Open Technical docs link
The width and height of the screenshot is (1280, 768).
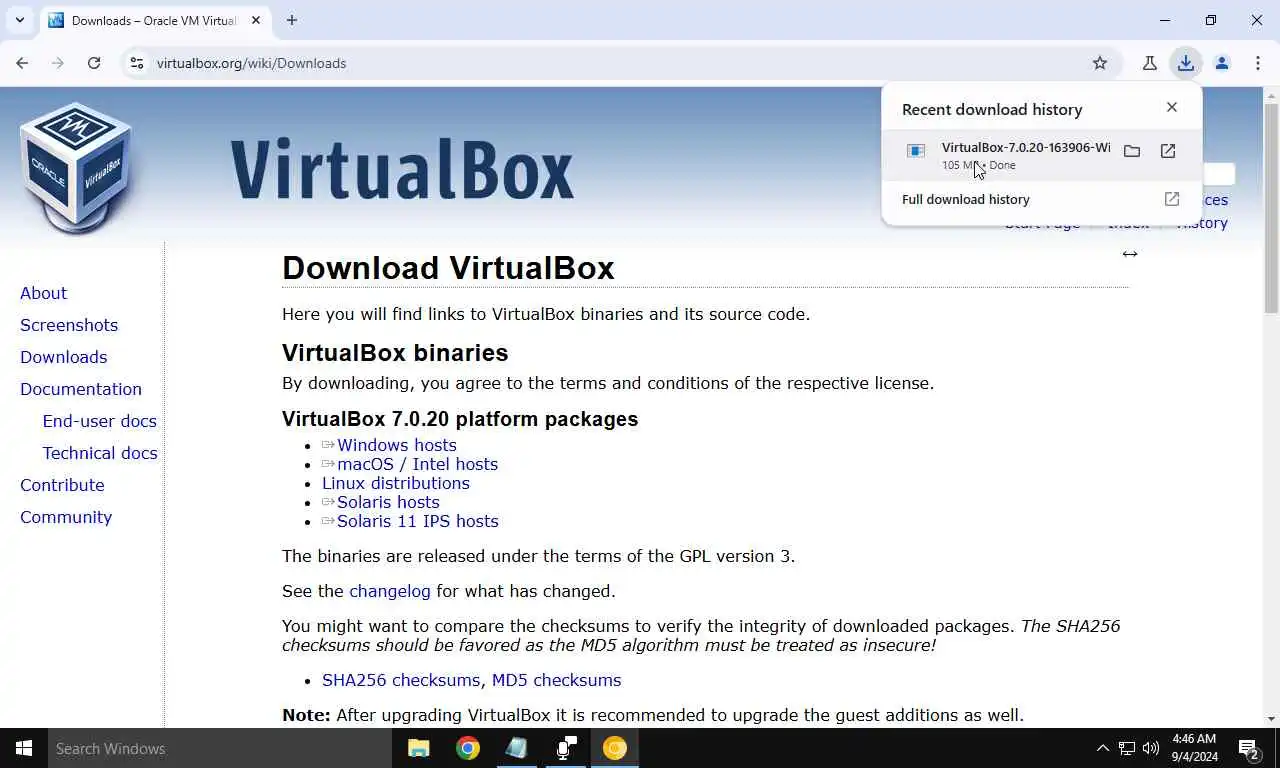(x=100, y=453)
